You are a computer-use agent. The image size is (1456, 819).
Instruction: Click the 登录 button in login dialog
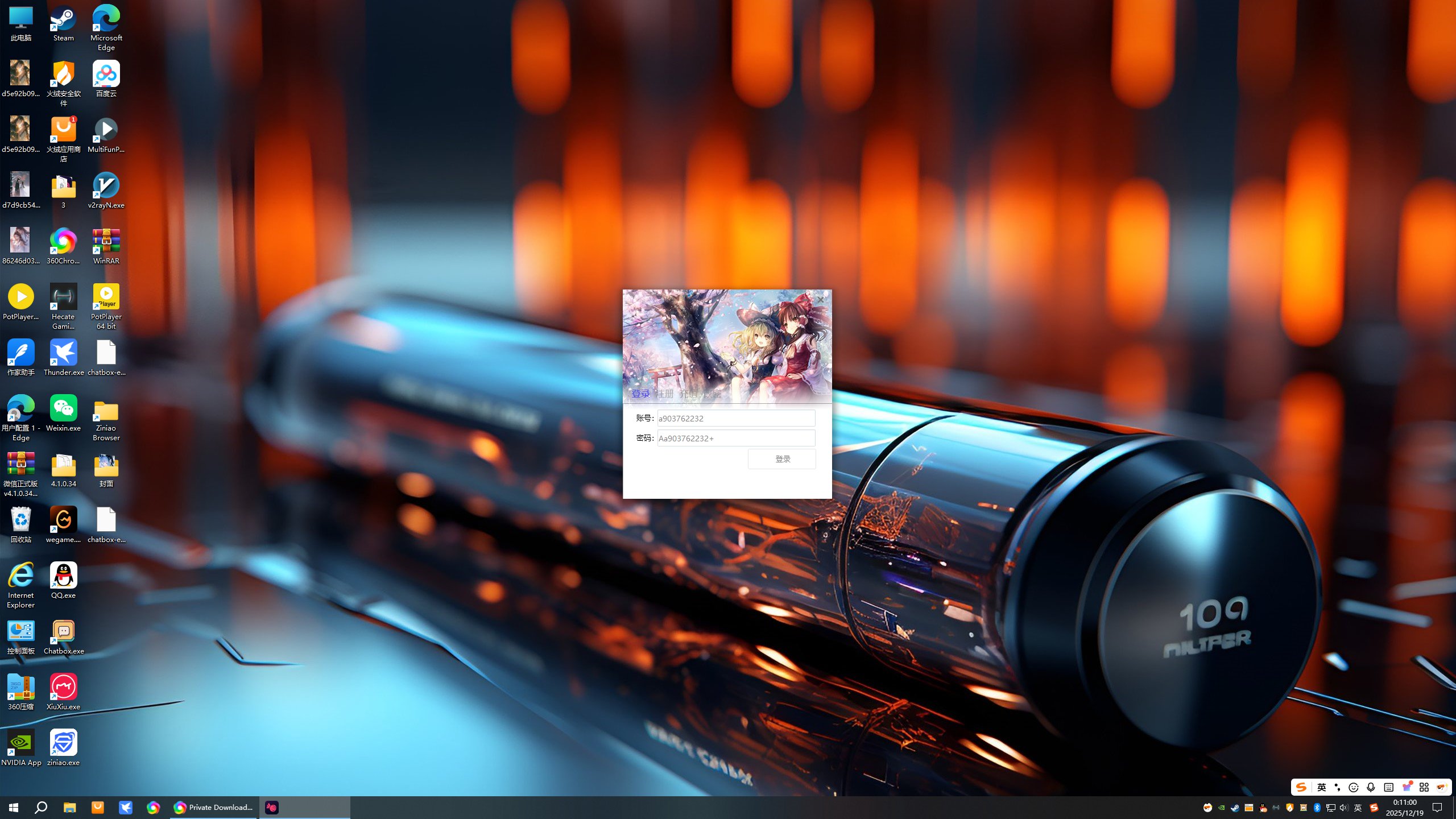pos(781,459)
